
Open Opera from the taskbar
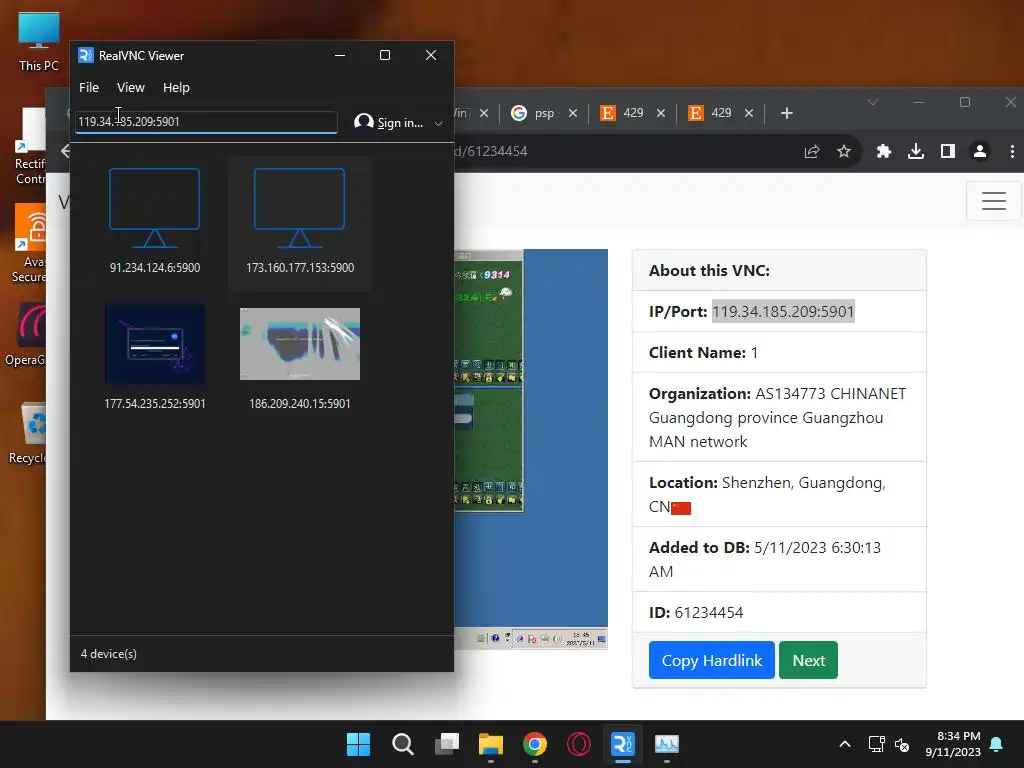[x=579, y=744]
